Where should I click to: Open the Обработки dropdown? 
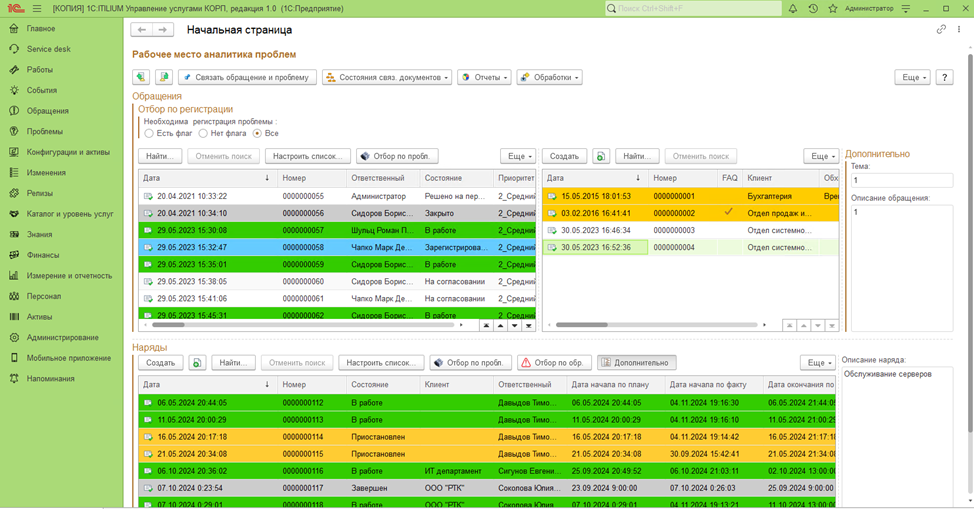550,77
